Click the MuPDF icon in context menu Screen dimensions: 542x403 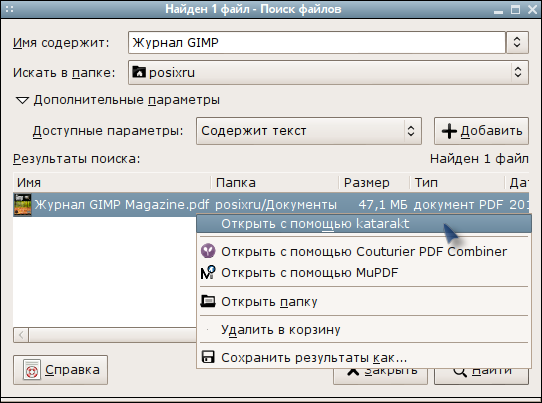pos(208,272)
